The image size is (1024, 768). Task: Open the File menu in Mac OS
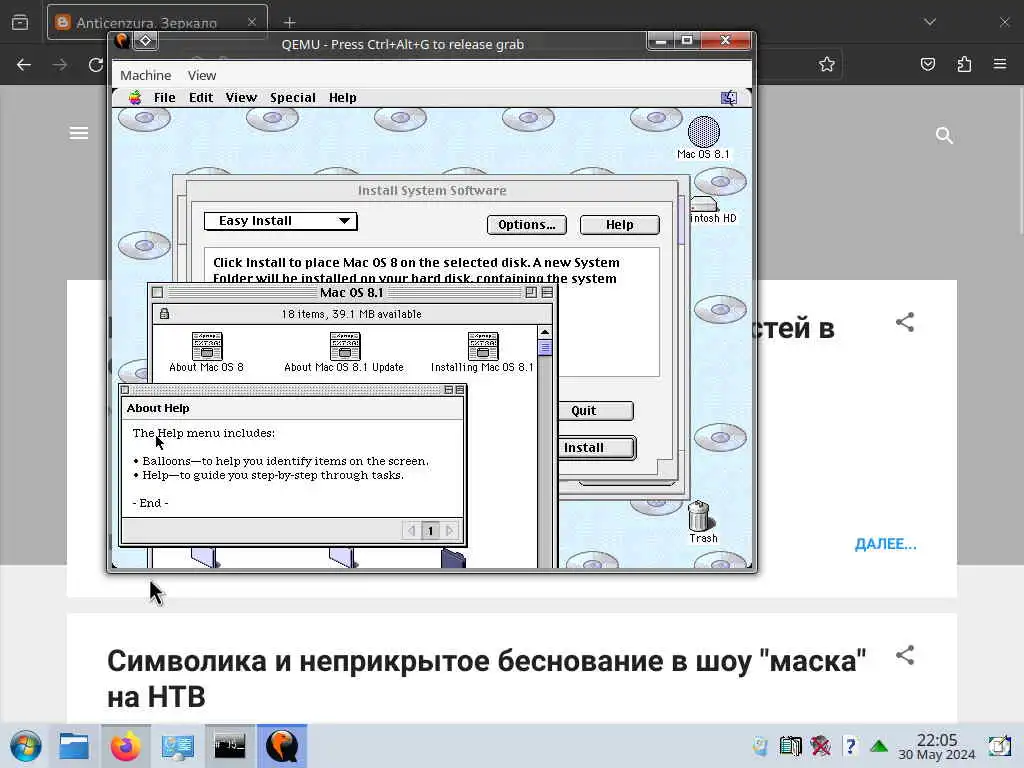pyautogui.click(x=164, y=98)
